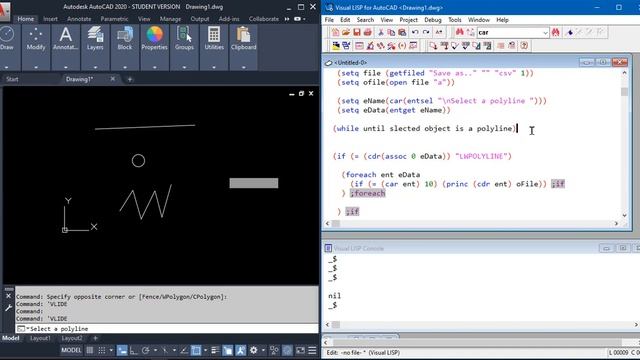Click Help question mark icon in Visual LISP
This screenshot has width=640, height=360.
point(524,46)
